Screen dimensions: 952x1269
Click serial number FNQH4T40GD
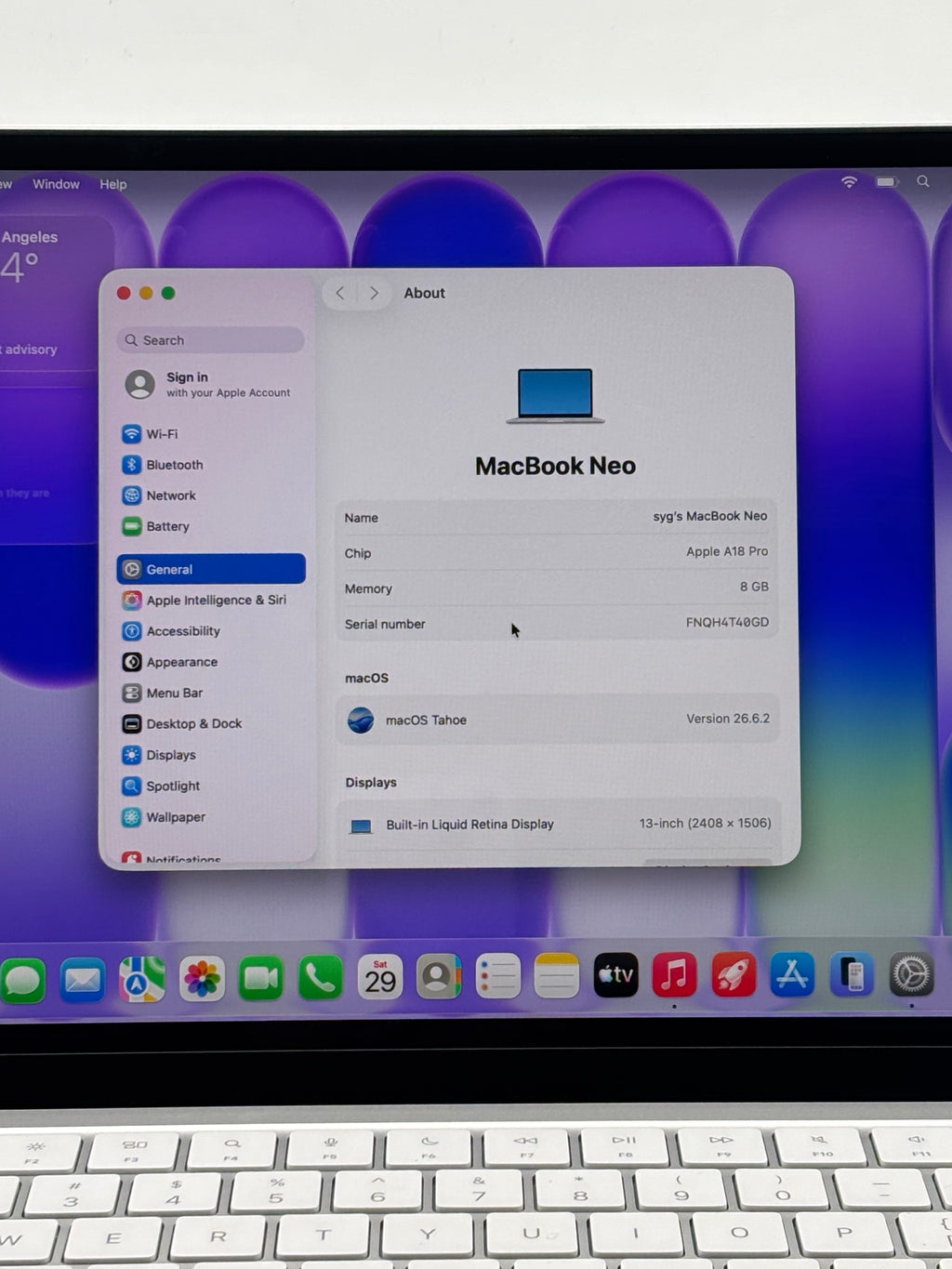727,622
